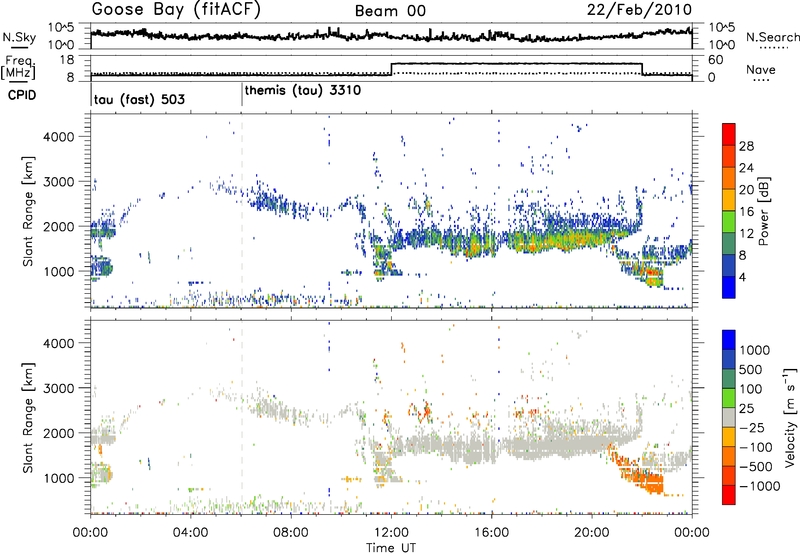Click the '16' Power colorbar value
800x554 pixels.
746,212
